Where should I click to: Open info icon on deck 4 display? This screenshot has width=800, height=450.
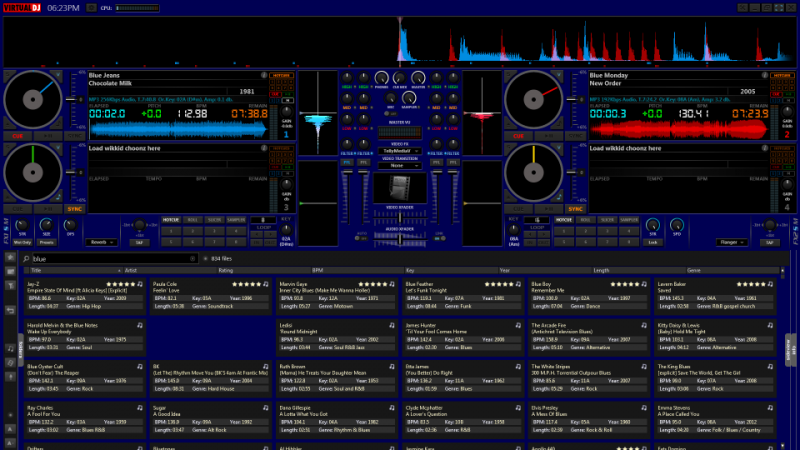(x=765, y=148)
